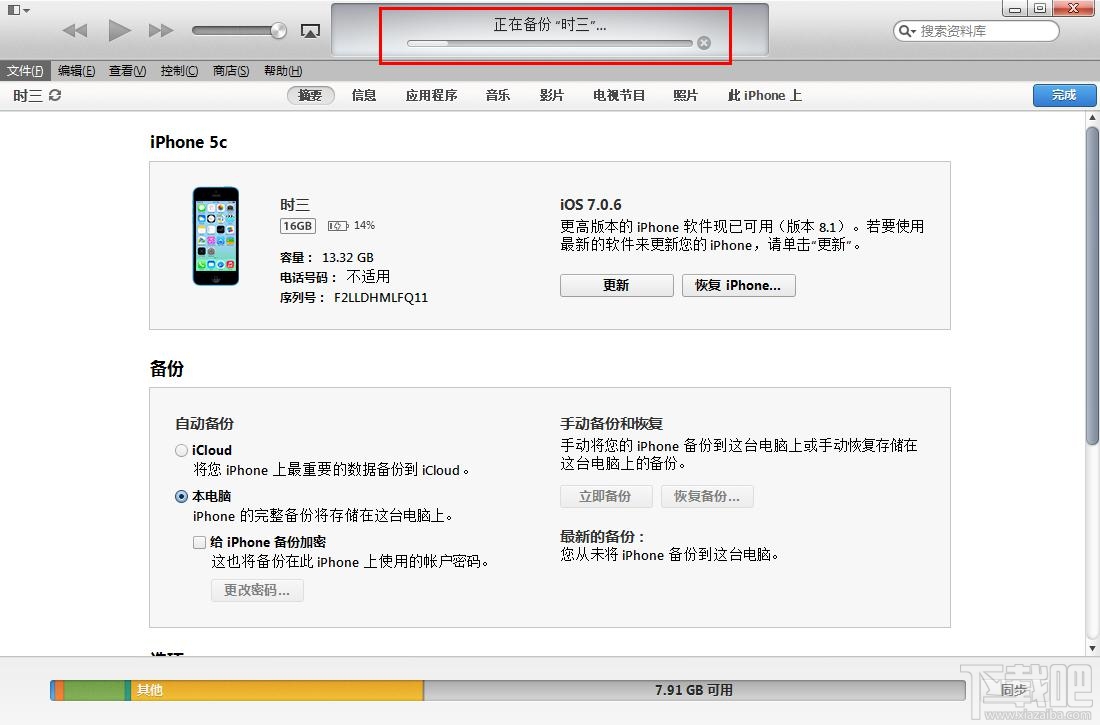The image size is (1100, 725).
Task: Click the magnifier icon in the search field
Action: pyautogui.click(x=902, y=31)
